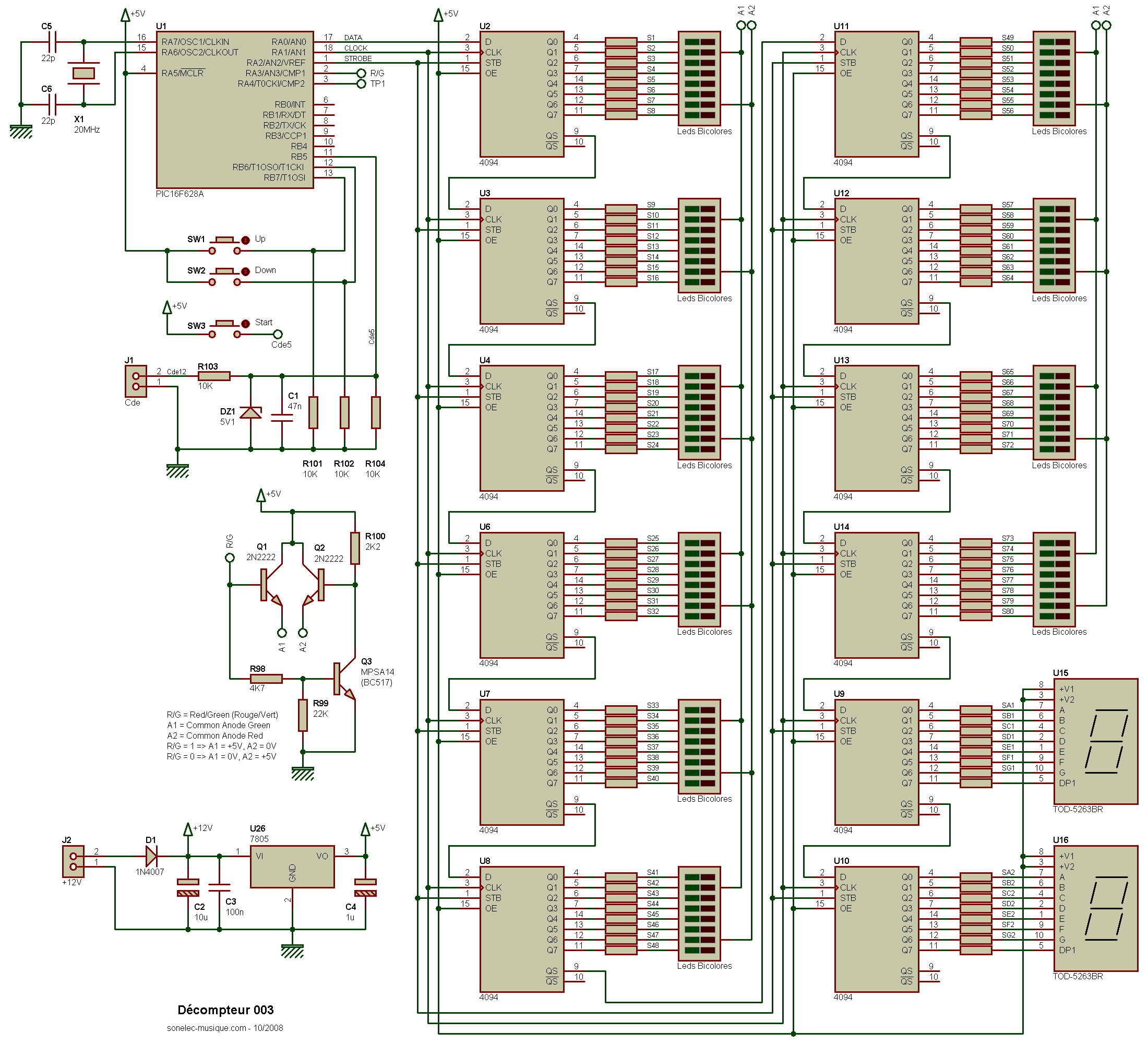Select electrolytic capacitor C2 10u
The height and width of the screenshot is (1044, 1148).
tap(188, 887)
